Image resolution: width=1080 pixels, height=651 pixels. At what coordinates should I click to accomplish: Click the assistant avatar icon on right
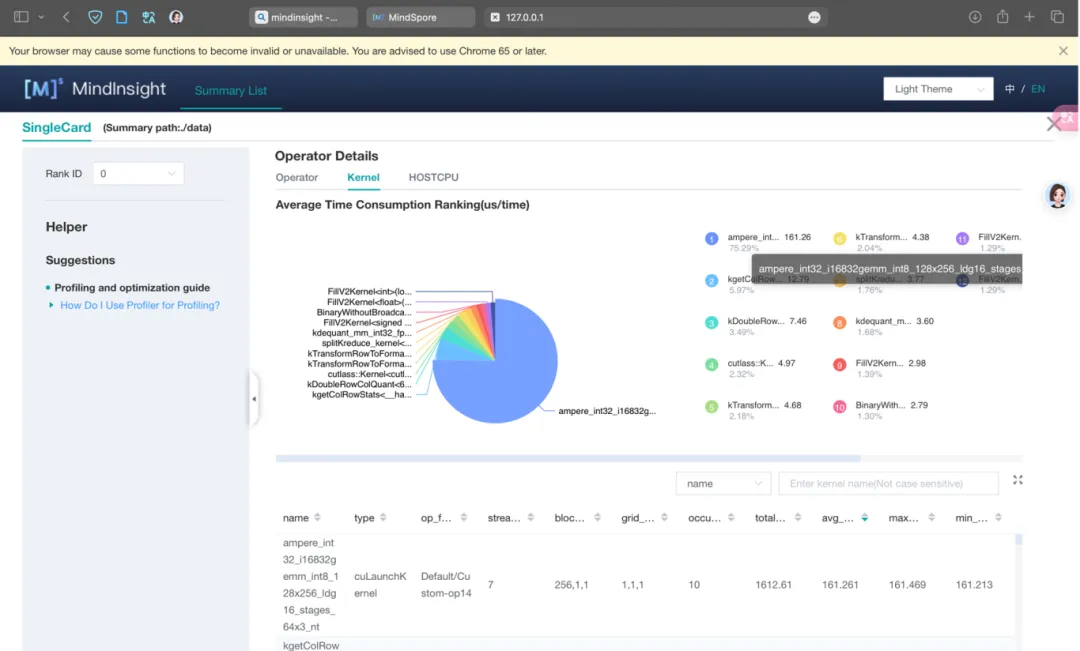pos(1057,196)
